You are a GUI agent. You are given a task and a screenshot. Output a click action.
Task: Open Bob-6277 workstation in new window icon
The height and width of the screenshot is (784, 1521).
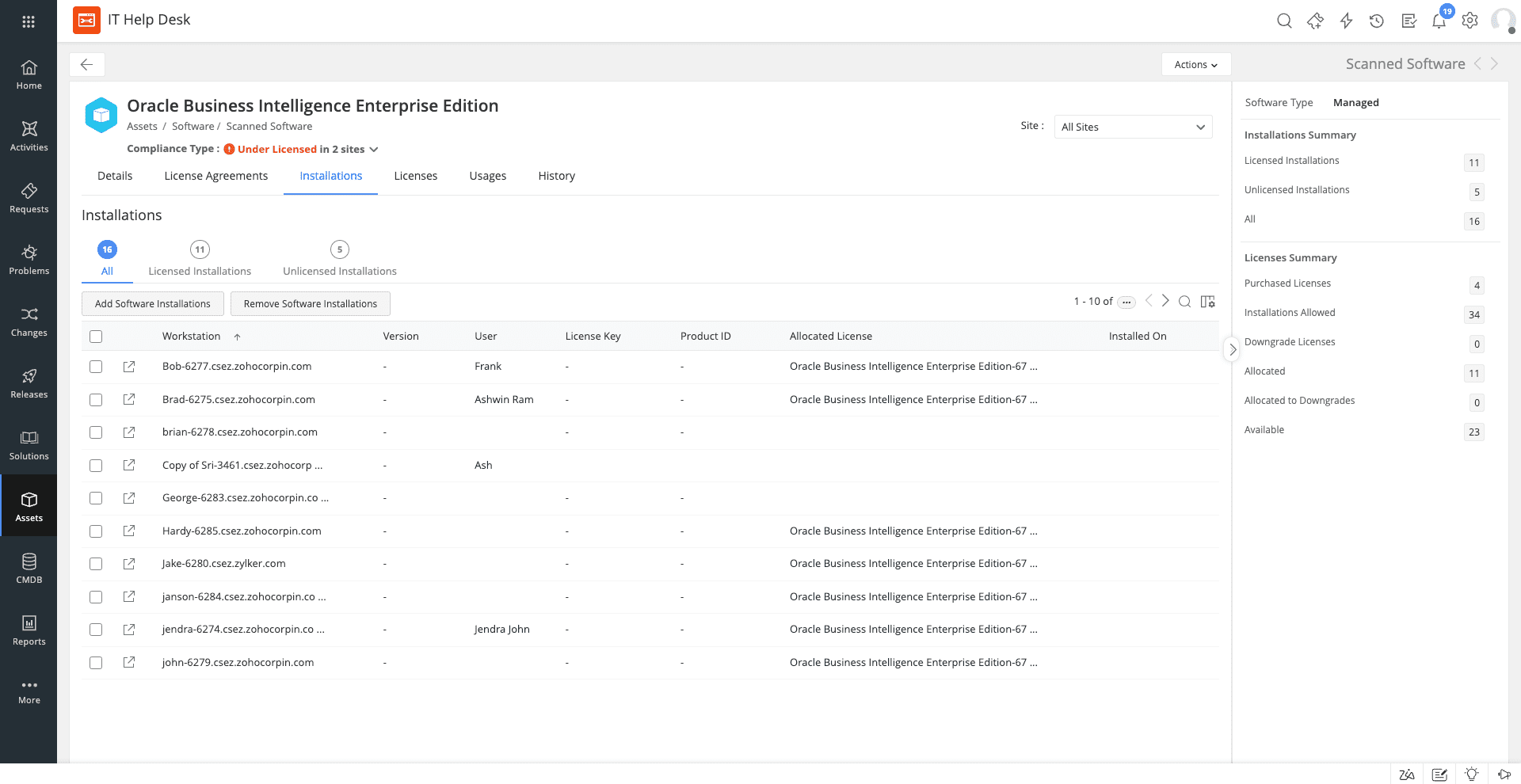129,367
